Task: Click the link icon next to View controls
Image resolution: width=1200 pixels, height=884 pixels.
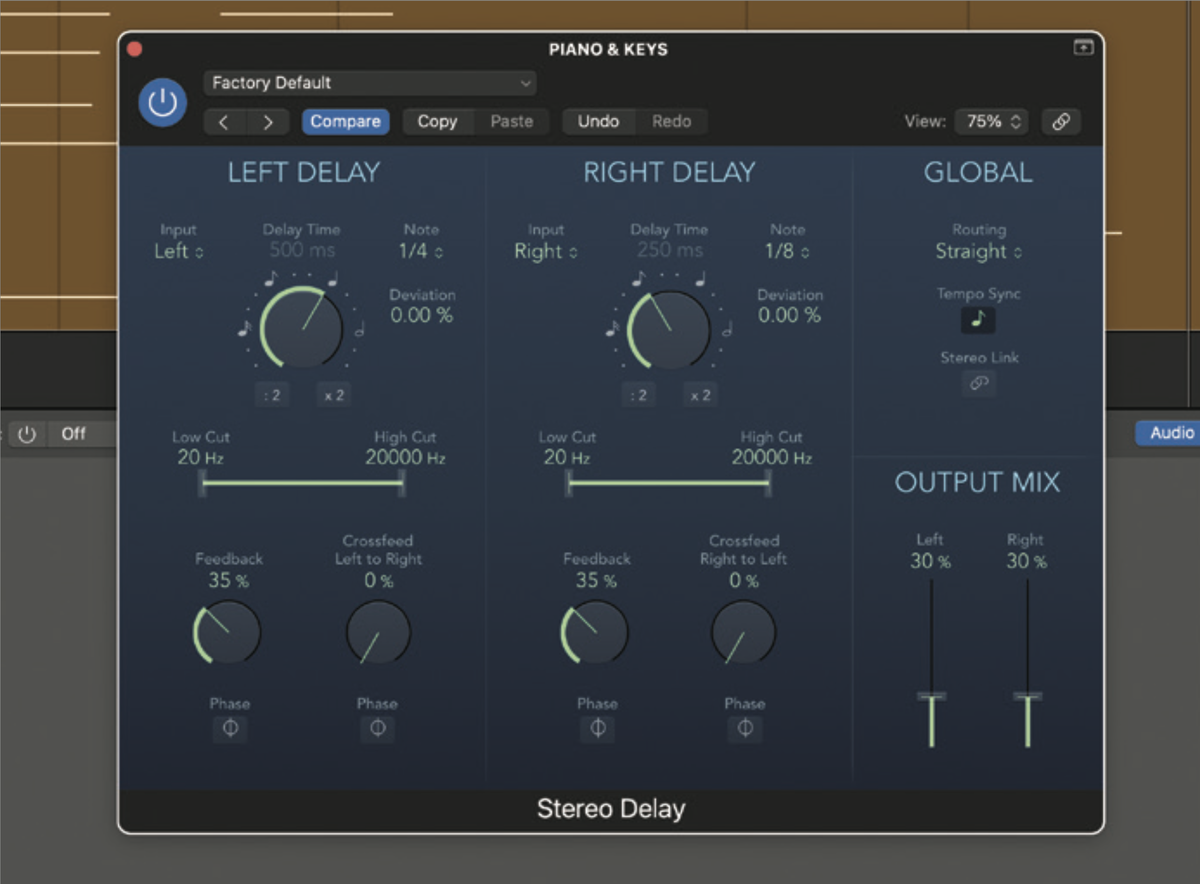Action: pos(1061,121)
